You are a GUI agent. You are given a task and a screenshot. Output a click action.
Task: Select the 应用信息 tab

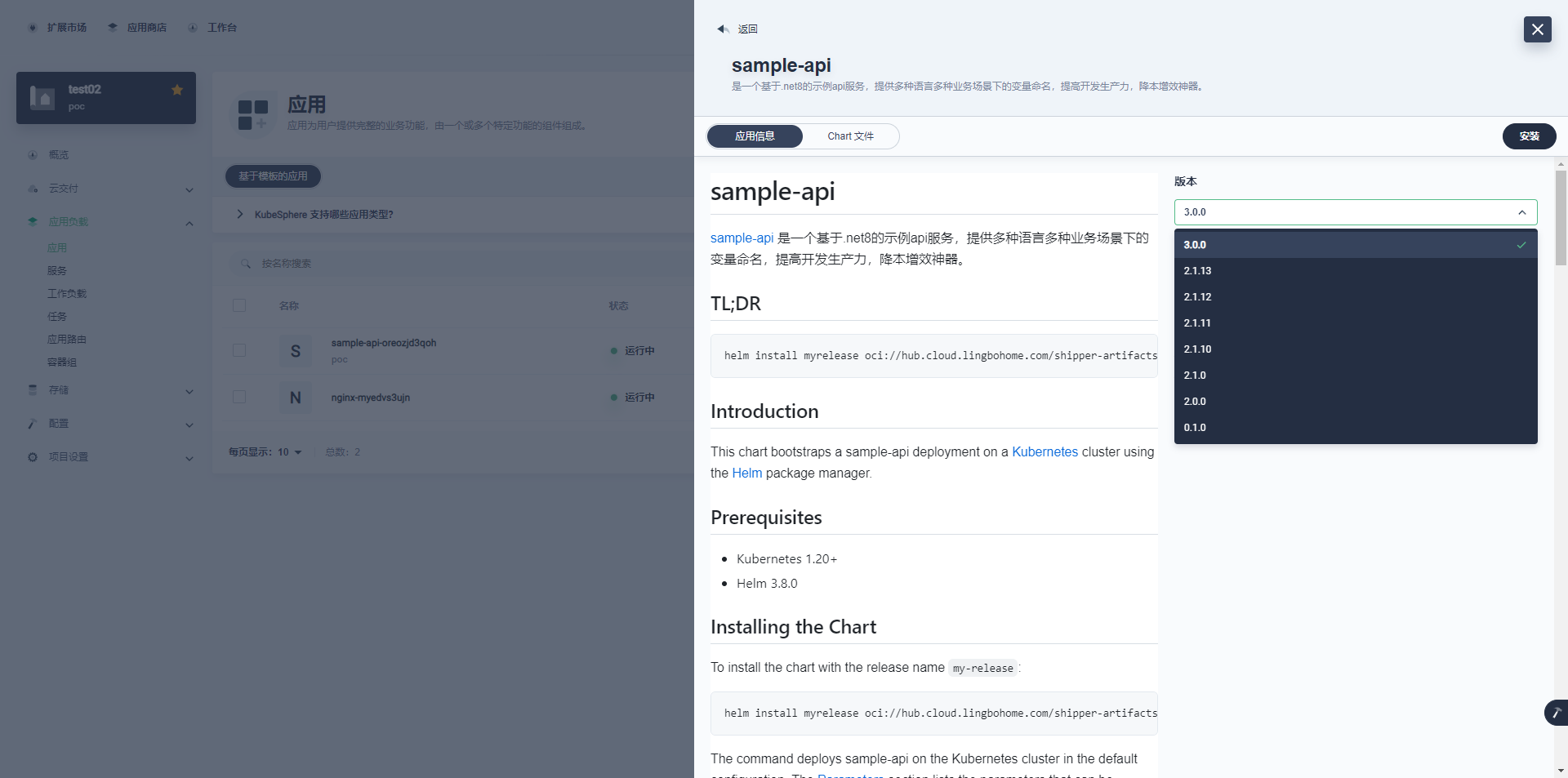click(x=755, y=136)
